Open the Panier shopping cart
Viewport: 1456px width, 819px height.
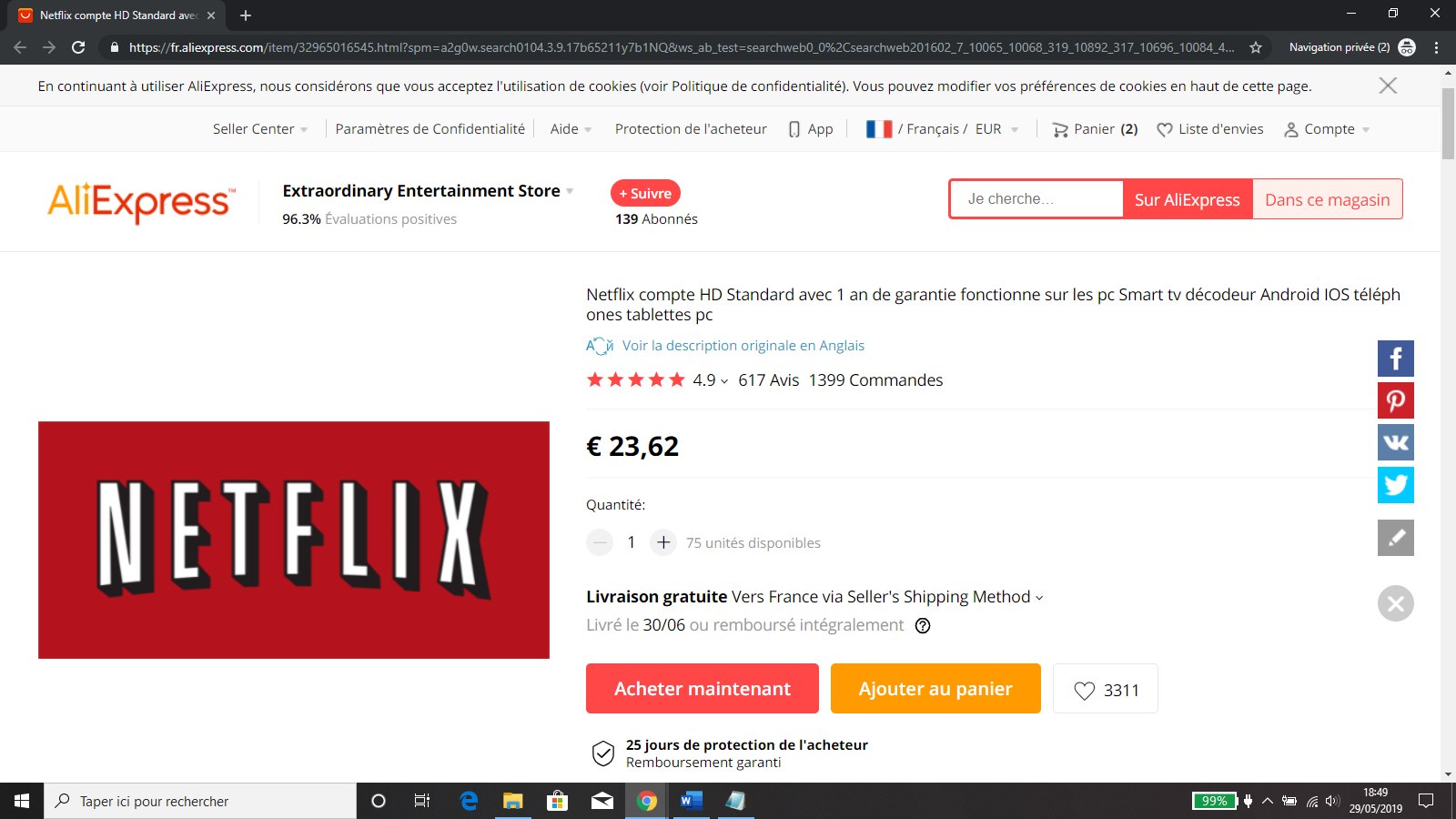point(1095,129)
